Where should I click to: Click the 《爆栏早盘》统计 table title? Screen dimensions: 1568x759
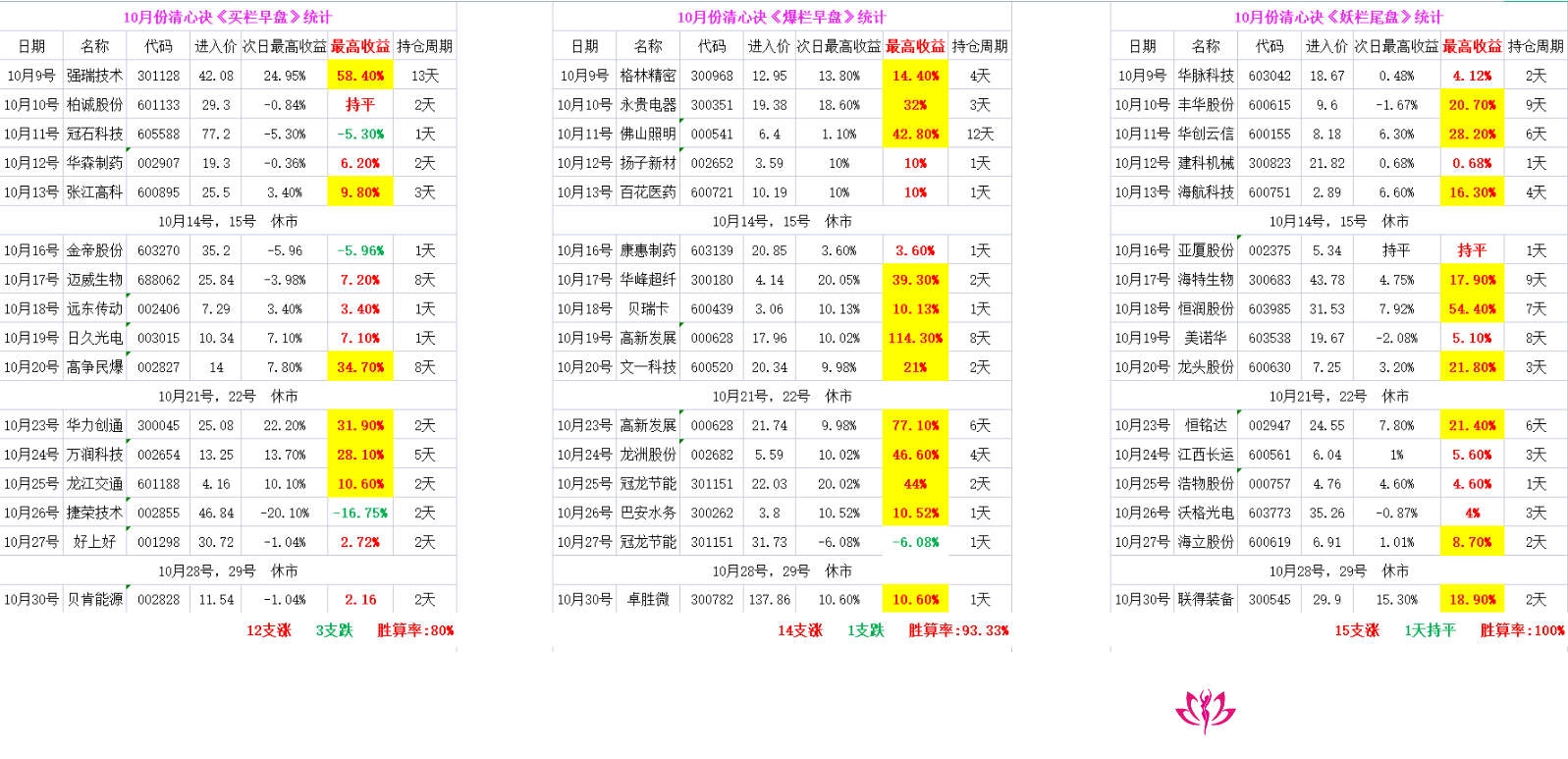coord(782,17)
